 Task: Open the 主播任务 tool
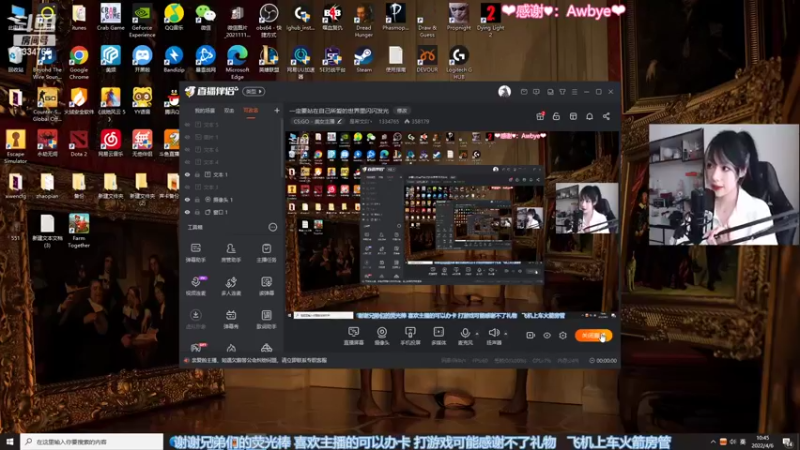266,253
